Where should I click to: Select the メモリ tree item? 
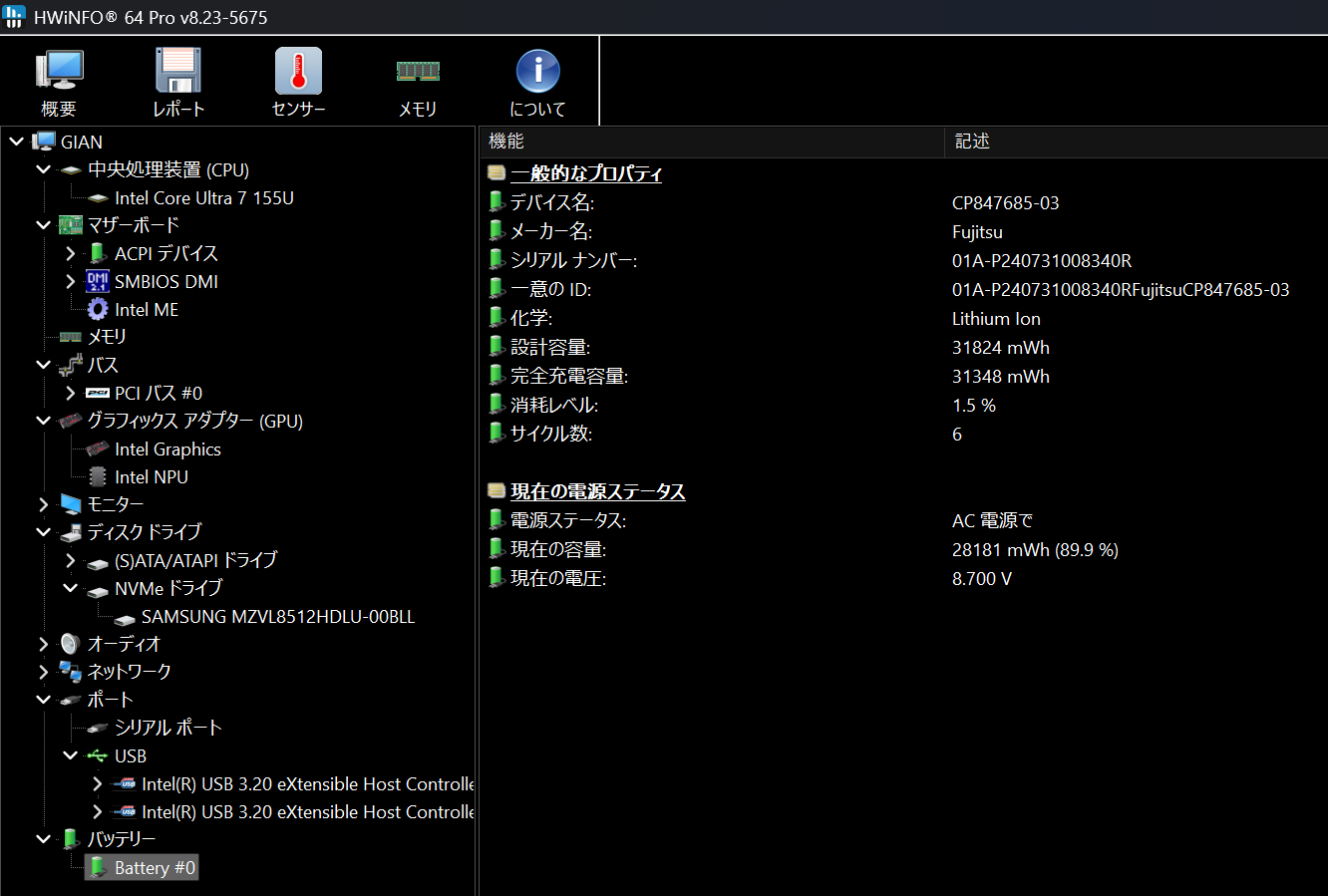click(107, 337)
